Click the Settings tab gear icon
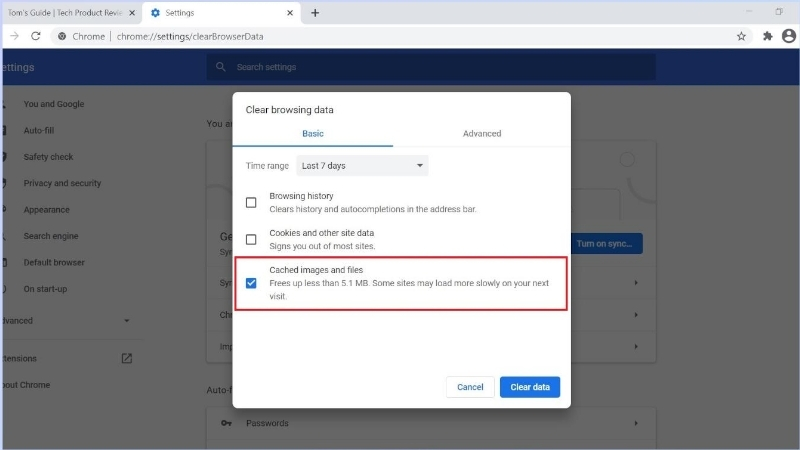The image size is (800, 450). [x=155, y=13]
